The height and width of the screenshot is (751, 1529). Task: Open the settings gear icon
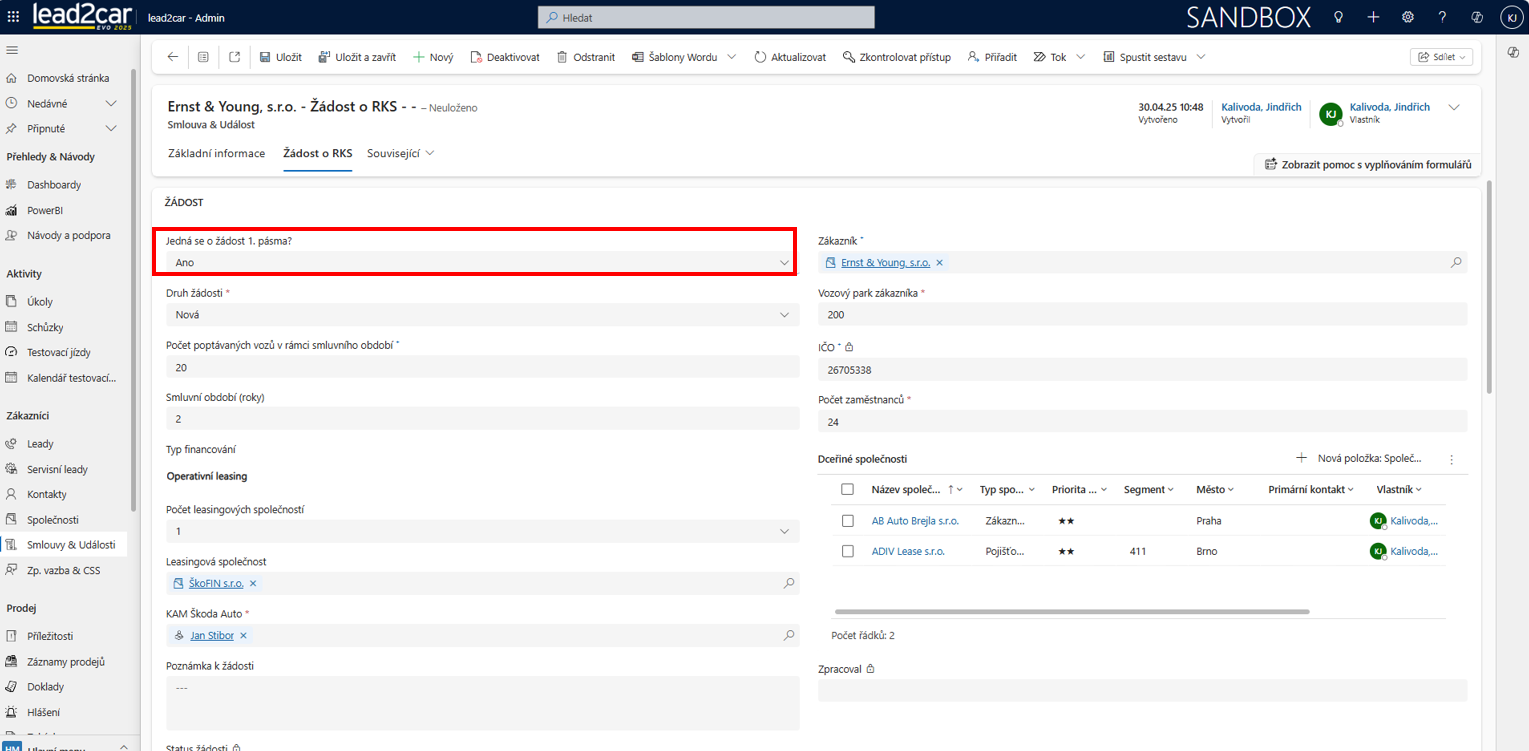coord(1407,17)
